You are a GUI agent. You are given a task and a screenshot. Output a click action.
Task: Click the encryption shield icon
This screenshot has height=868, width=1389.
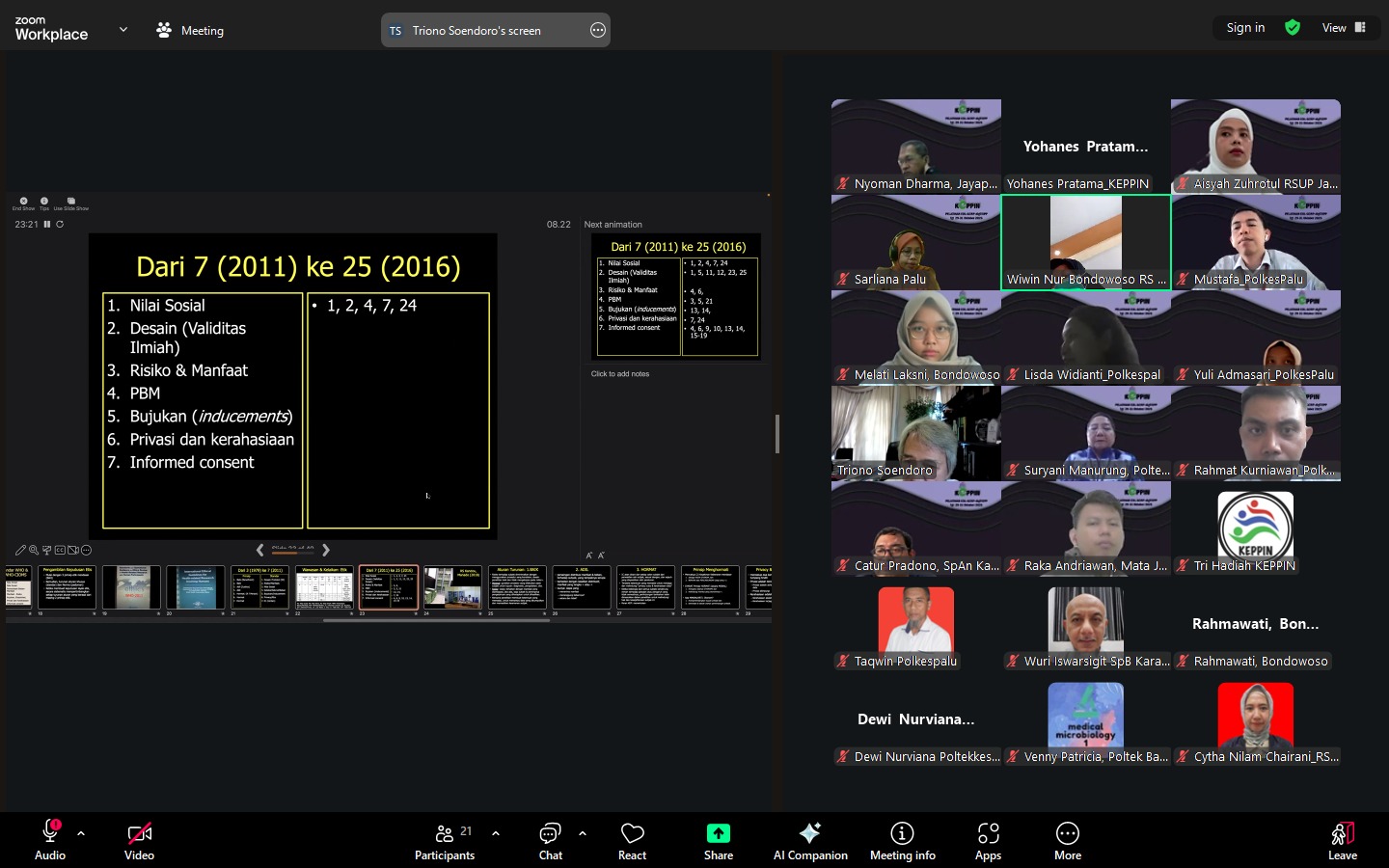coord(1293,28)
